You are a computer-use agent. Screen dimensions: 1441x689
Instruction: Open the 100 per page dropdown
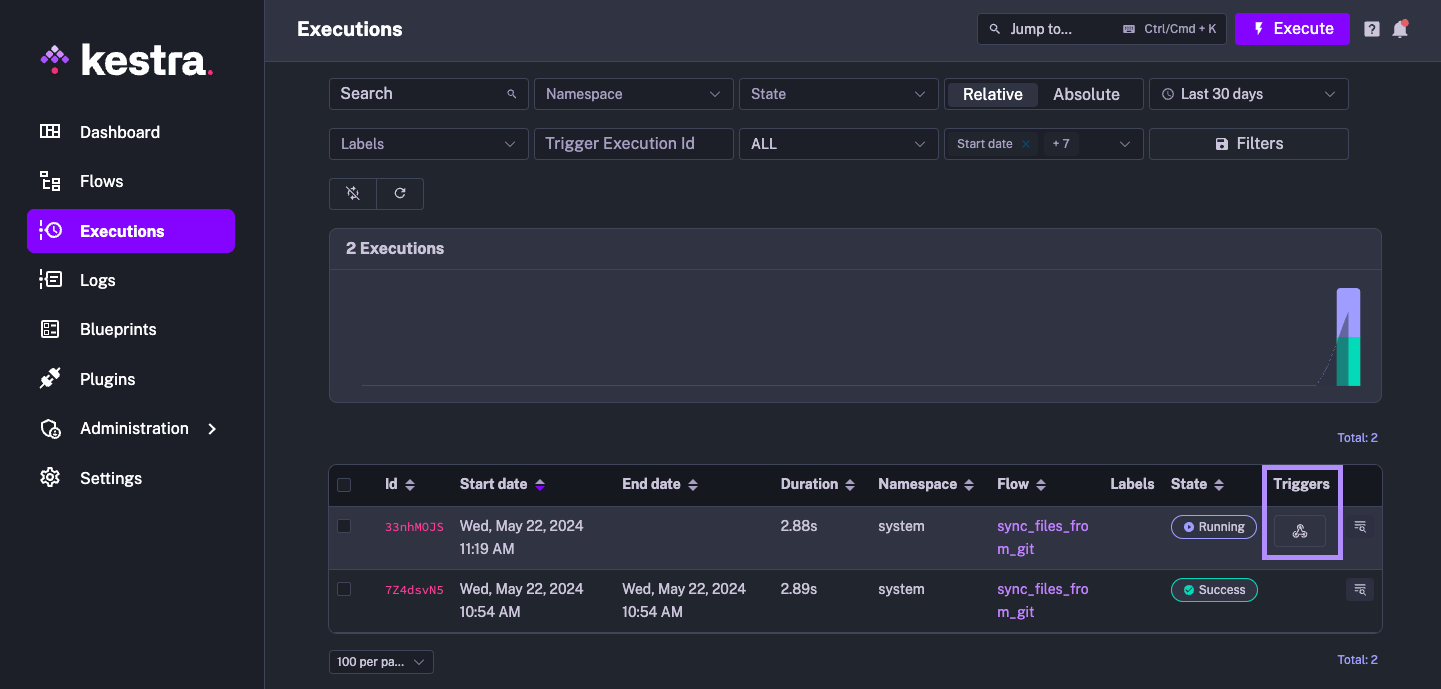click(381, 661)
